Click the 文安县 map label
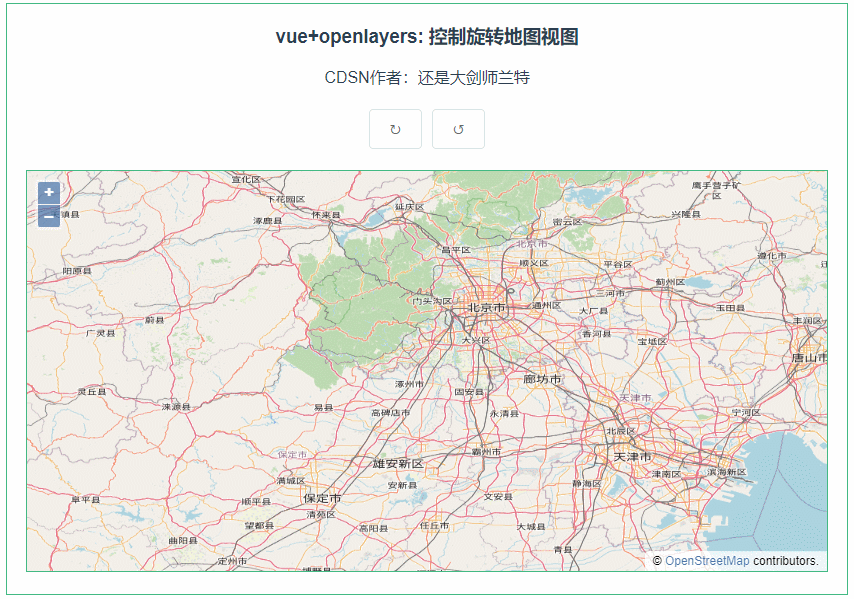Viewport: 854px width, 599px height. [x=498, y=497]
